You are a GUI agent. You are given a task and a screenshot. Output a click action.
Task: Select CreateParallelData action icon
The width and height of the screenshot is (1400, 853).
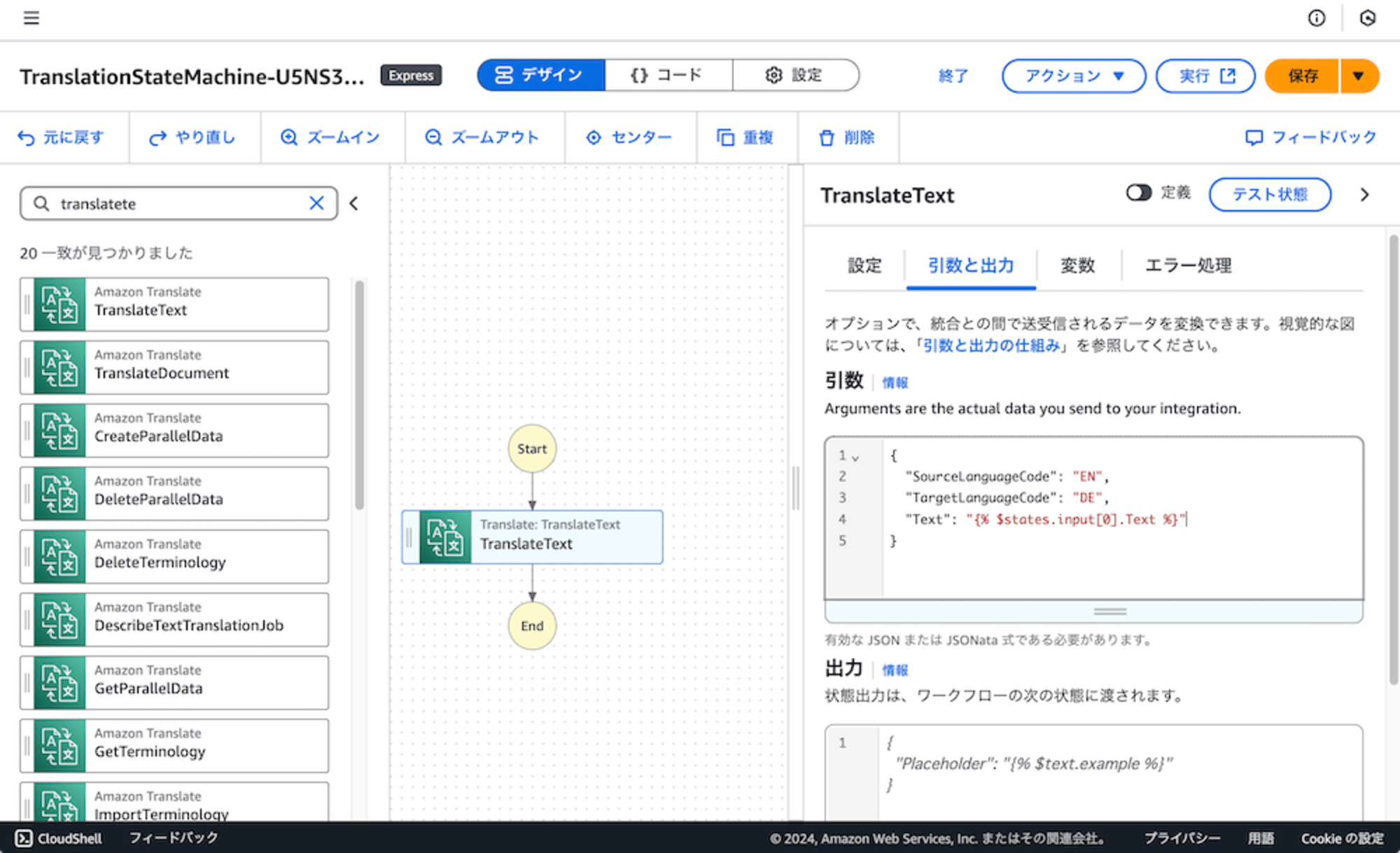click(x=59, y=431)
